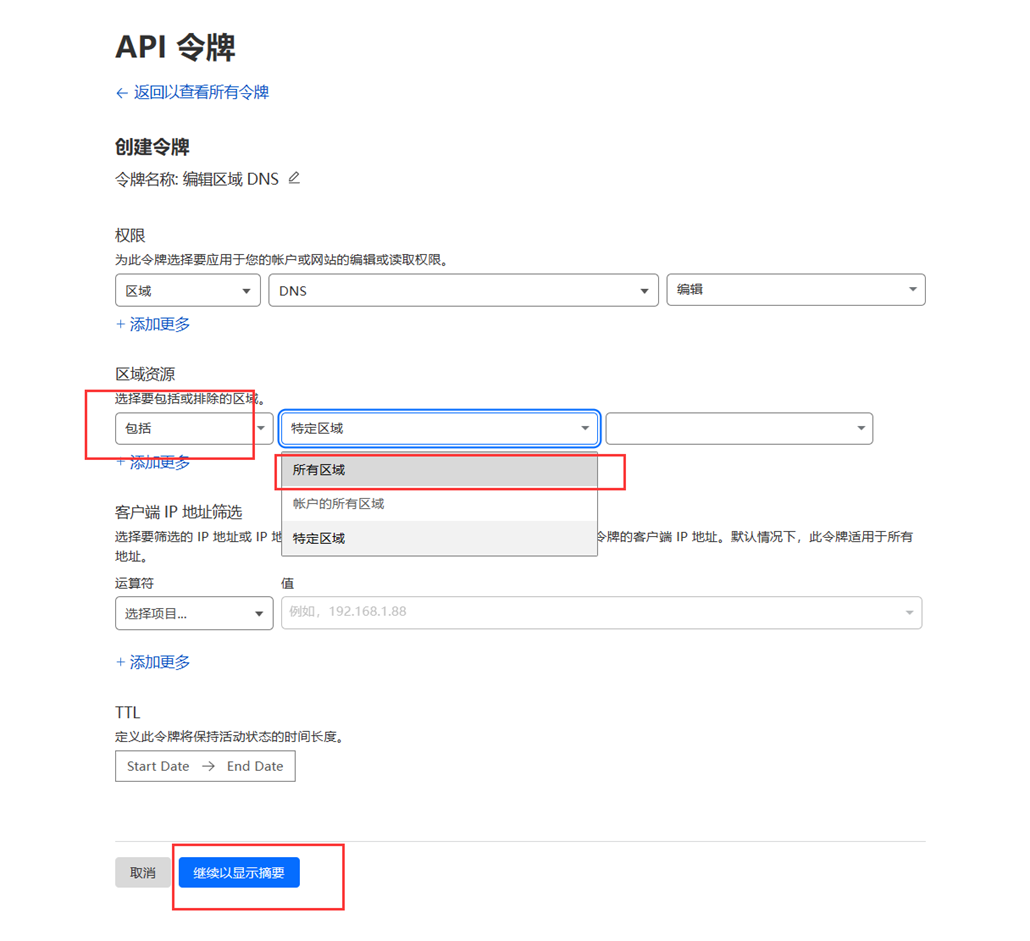The width and height of the screenshot is (1030, 941).
Task: Open the empty zone selection dropdown
Action: point(738,428)
